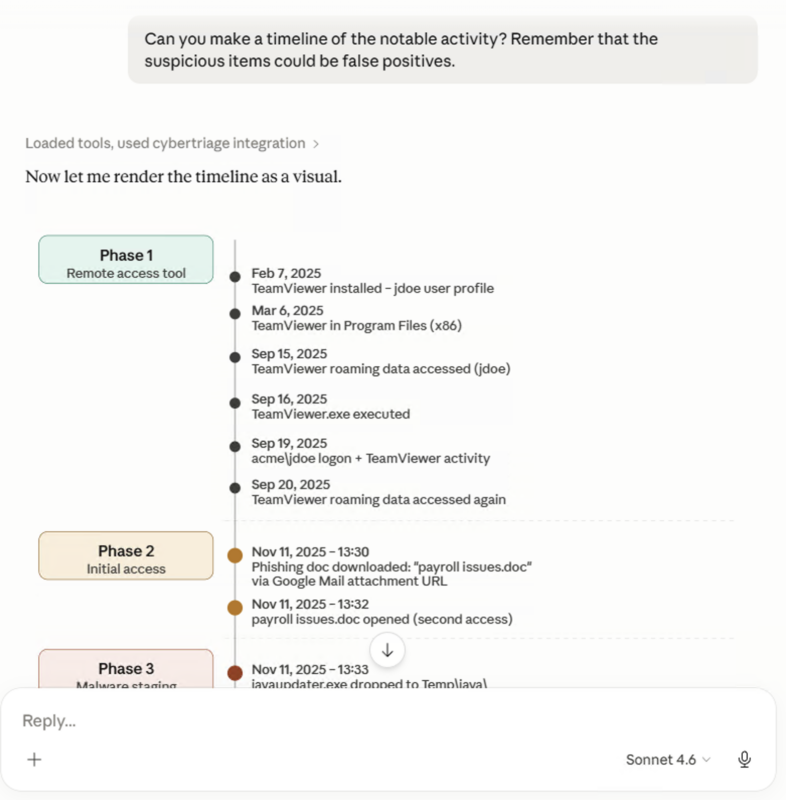Click the user message about timeline
This screenshot has width=786, height=800.
point(442,50)
